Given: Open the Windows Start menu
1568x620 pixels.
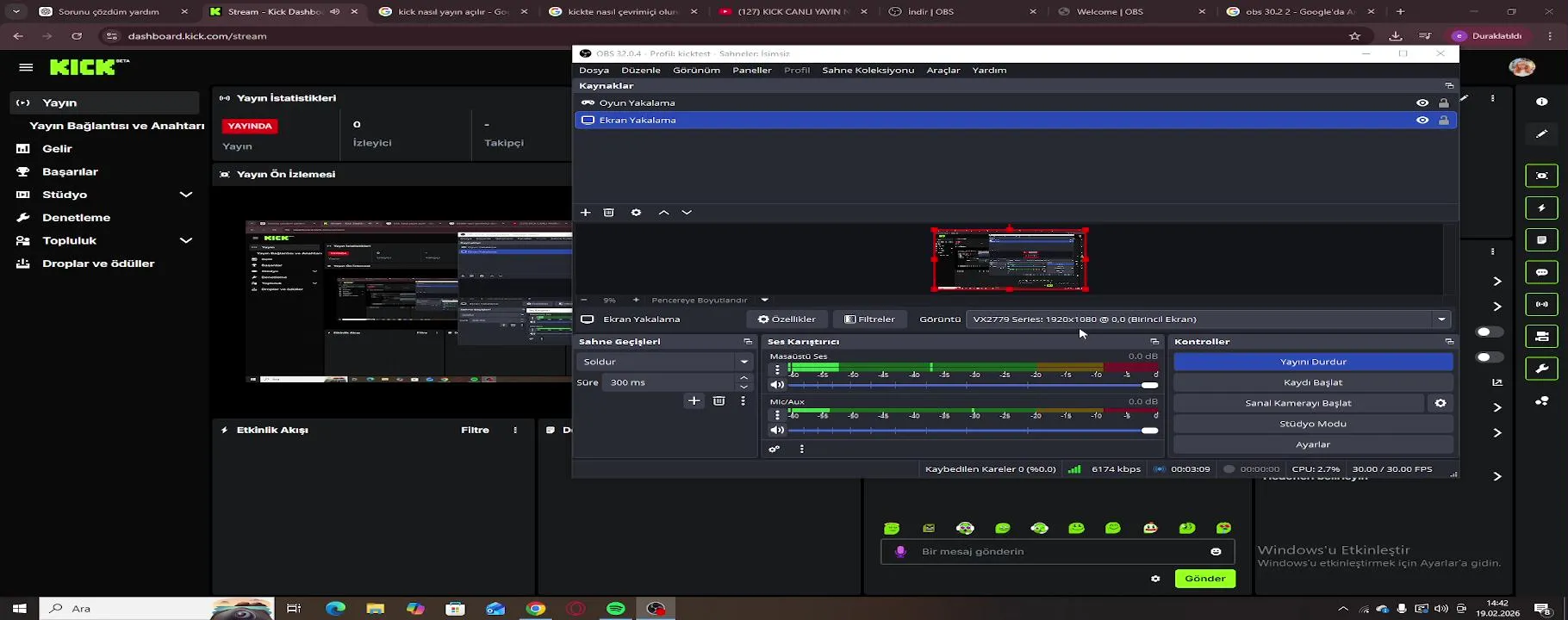Looking at the screenshot, I should pos(19,609).
